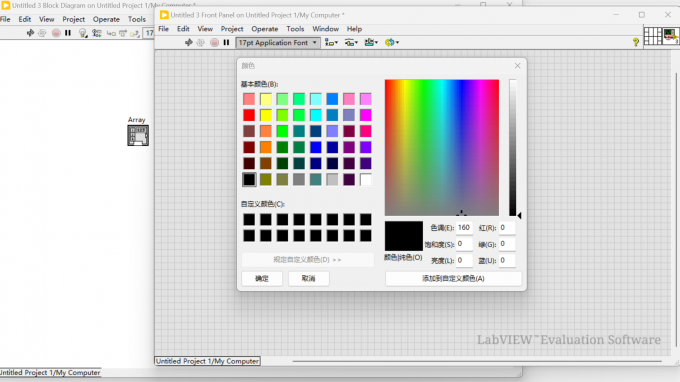Click the 亮度(L) luminance input field
The width and height of the screenshot is (680, 382).
point(464,260)
